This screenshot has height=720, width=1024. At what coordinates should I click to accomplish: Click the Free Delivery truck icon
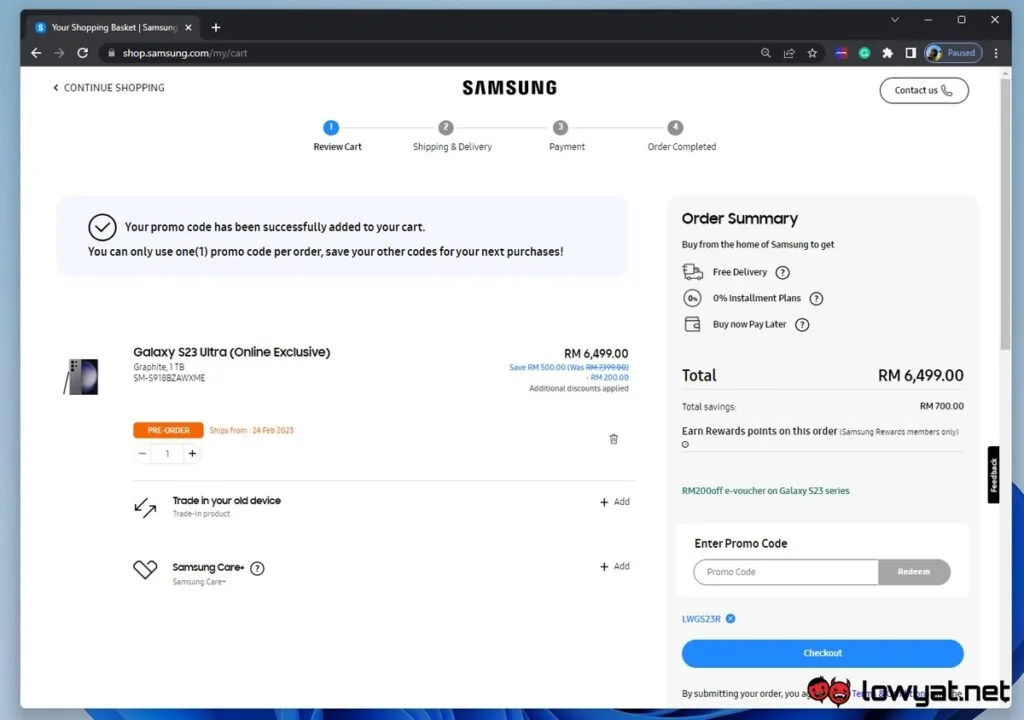(x=692, y=272)
